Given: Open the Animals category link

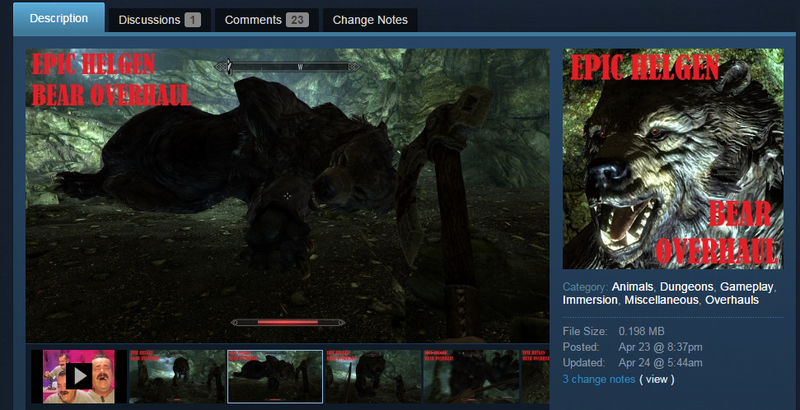Looking at the screenshot, I should point(632,287).
